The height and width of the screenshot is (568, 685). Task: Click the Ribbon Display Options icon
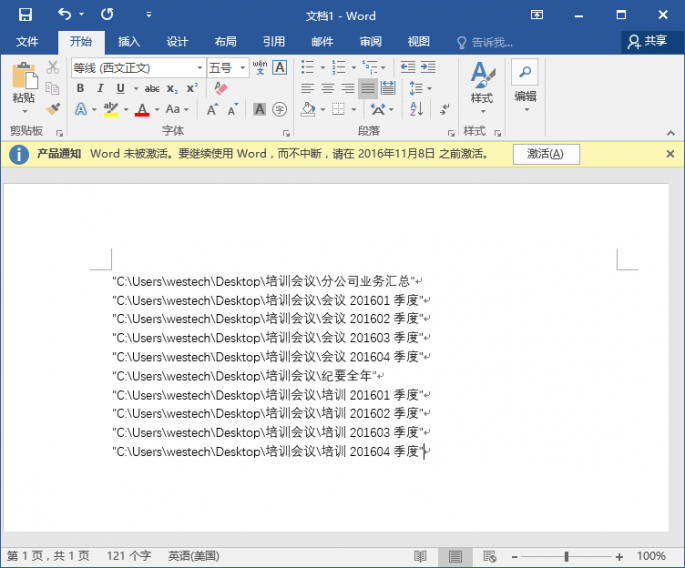point(536,15)
